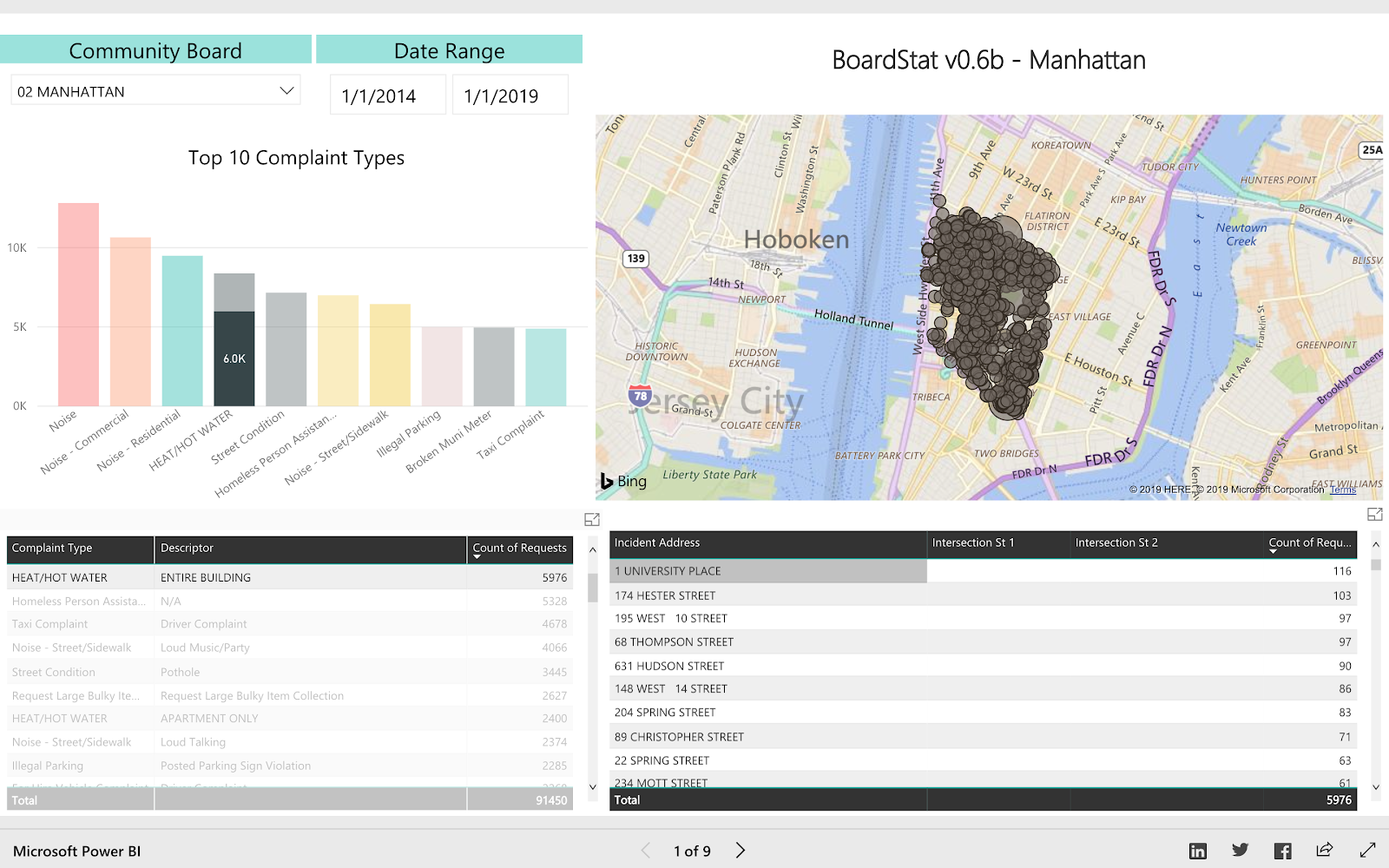Open the map Terms link
The height and width of the screenshot is (868, 1389).
[1342, 490]
